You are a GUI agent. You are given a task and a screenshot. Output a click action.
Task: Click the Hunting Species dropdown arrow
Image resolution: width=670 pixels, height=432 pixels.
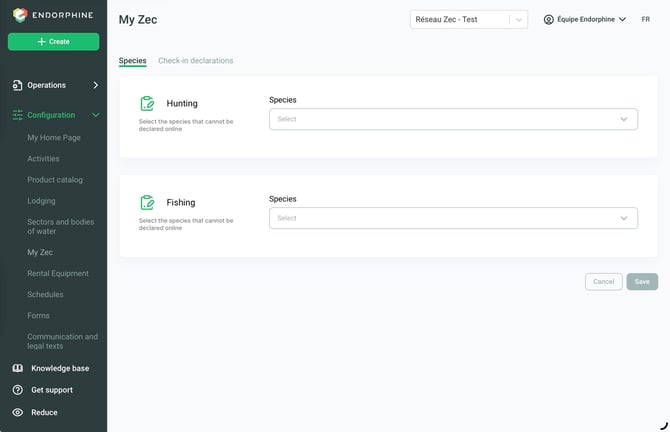tap(624, 119)
